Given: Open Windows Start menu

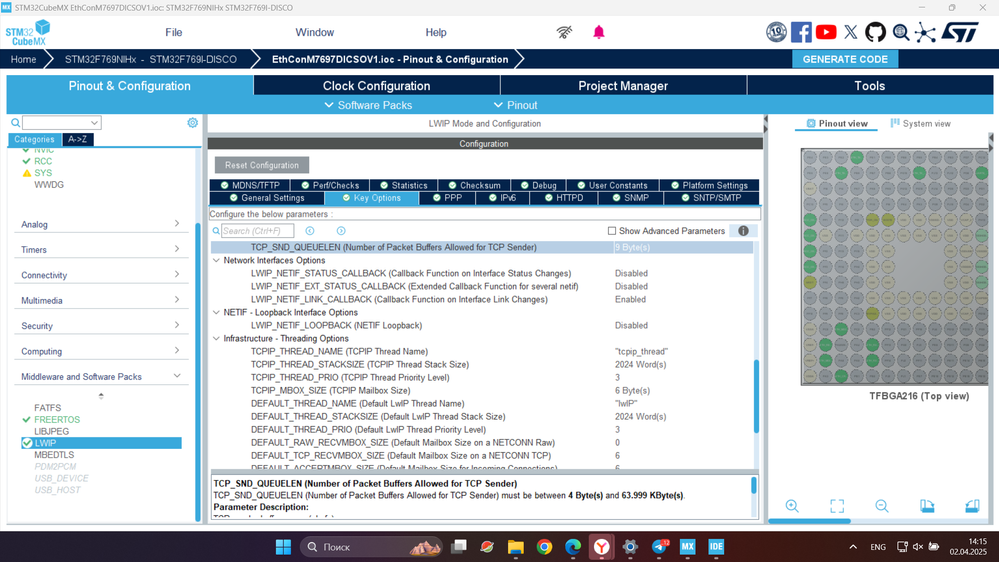Looking at the screenshot, I should click(283, 547).
